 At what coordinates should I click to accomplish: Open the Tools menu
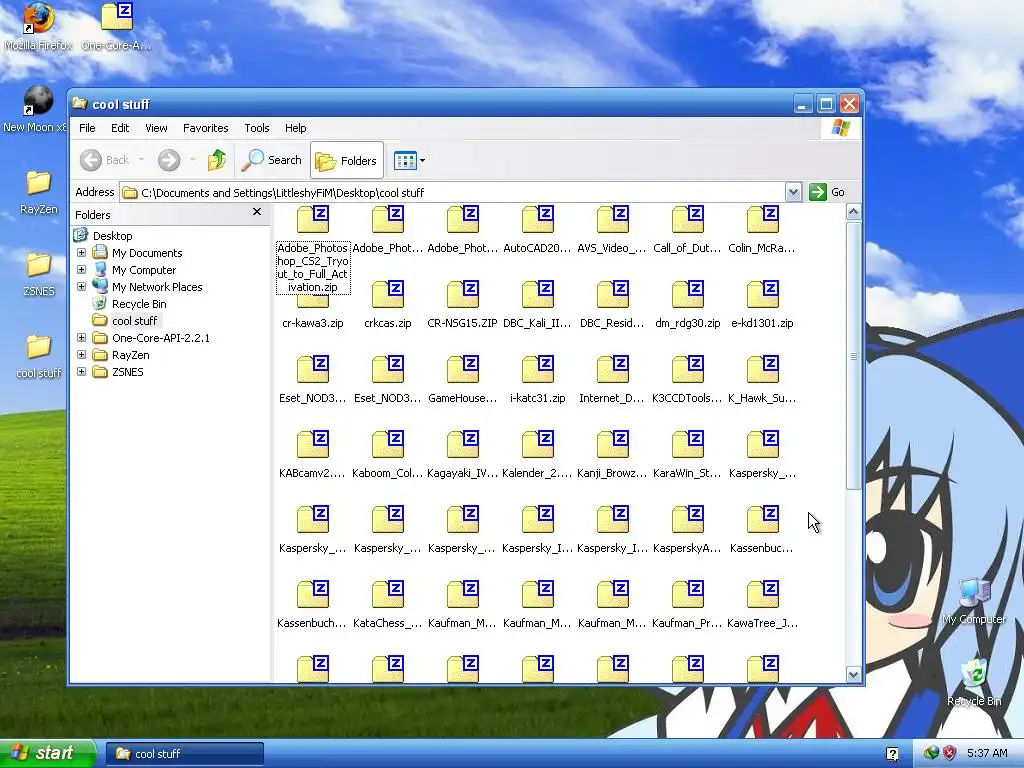[x=257, y=128]
